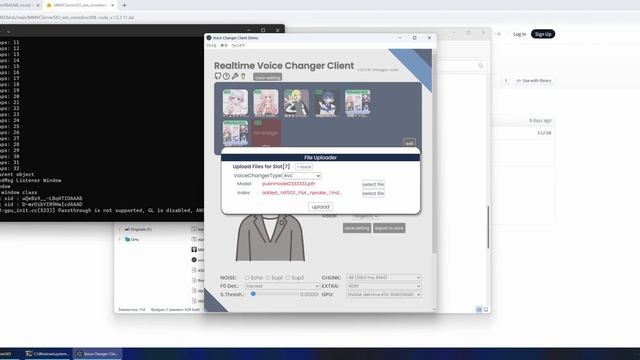This screenshot has width=640, height=360.
Task: Click the back button in File Uploader
Action: pos(304,167)
